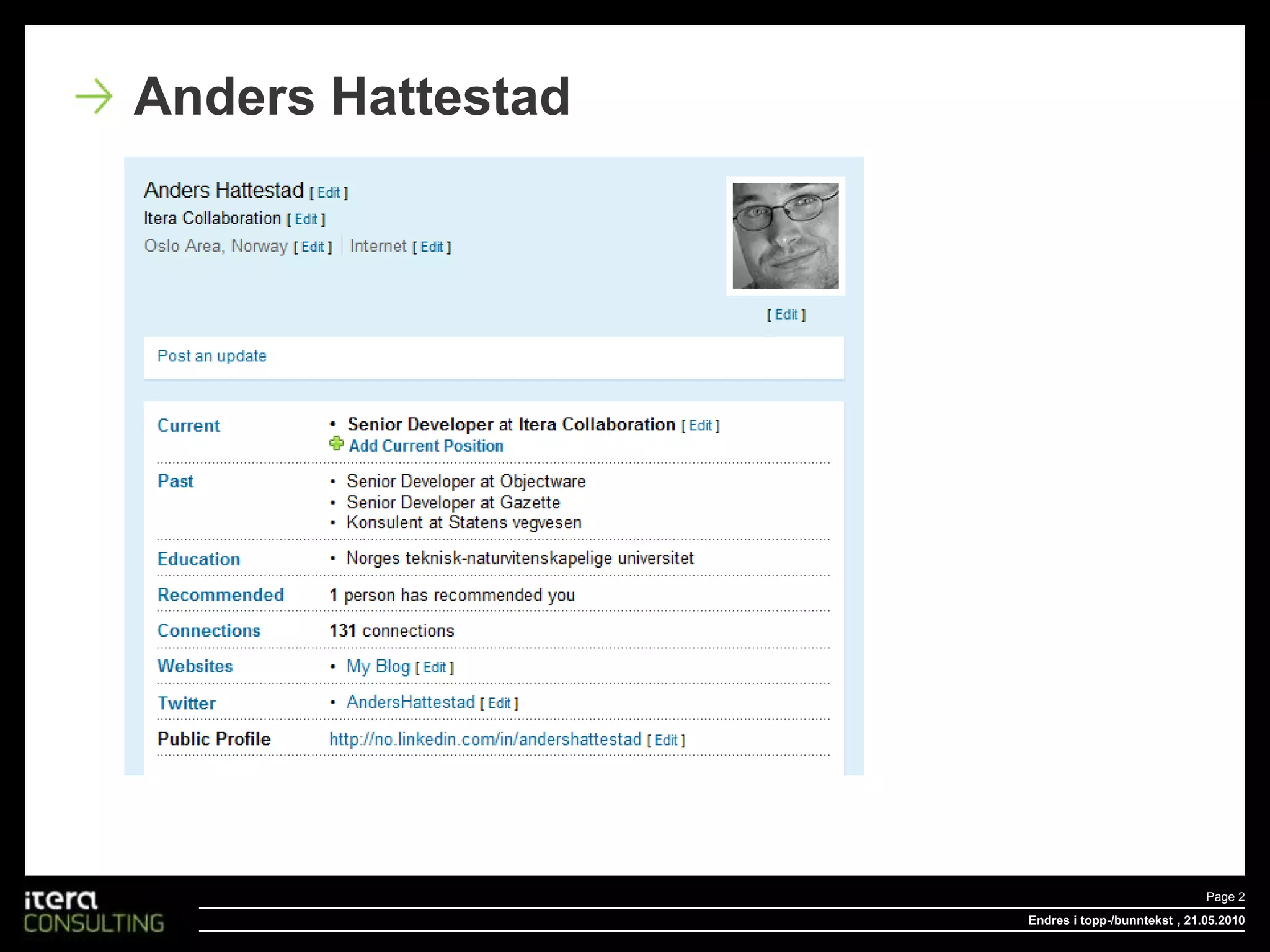Click the Current section label
Screen dimensions: 1270x952
pos(189,426)
